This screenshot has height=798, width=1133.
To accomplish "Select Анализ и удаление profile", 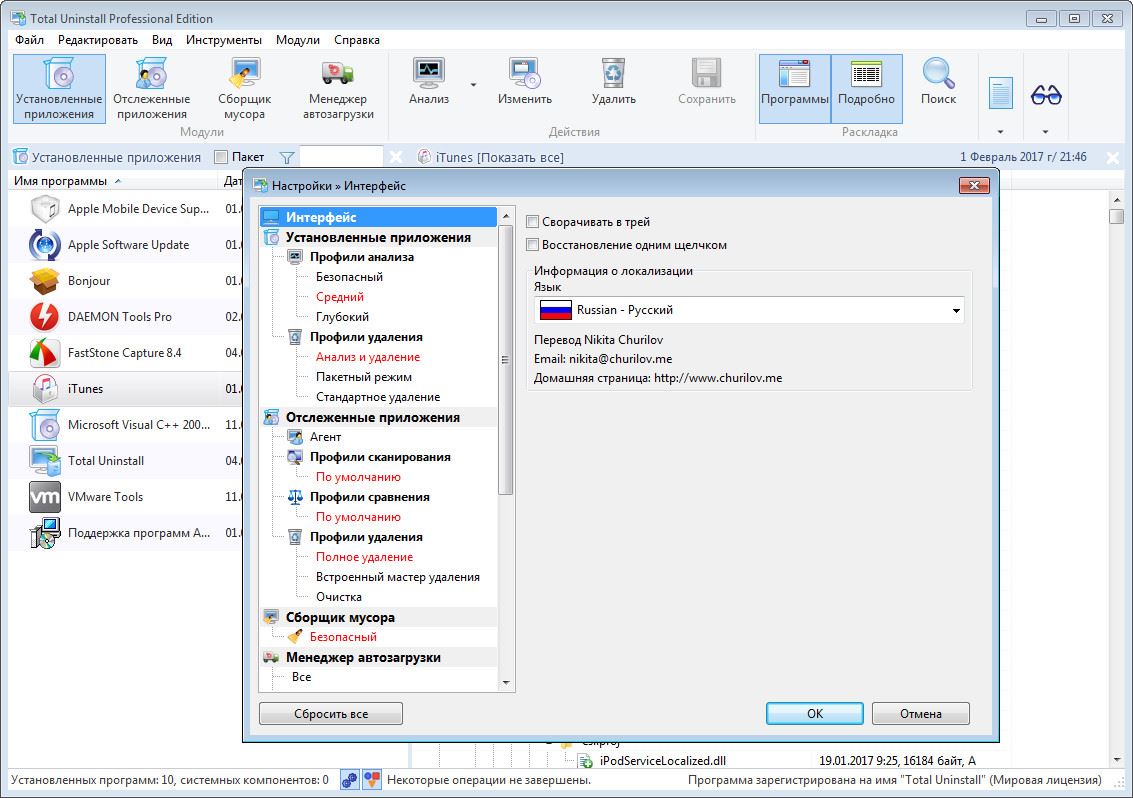I will (x=368, y=357).
